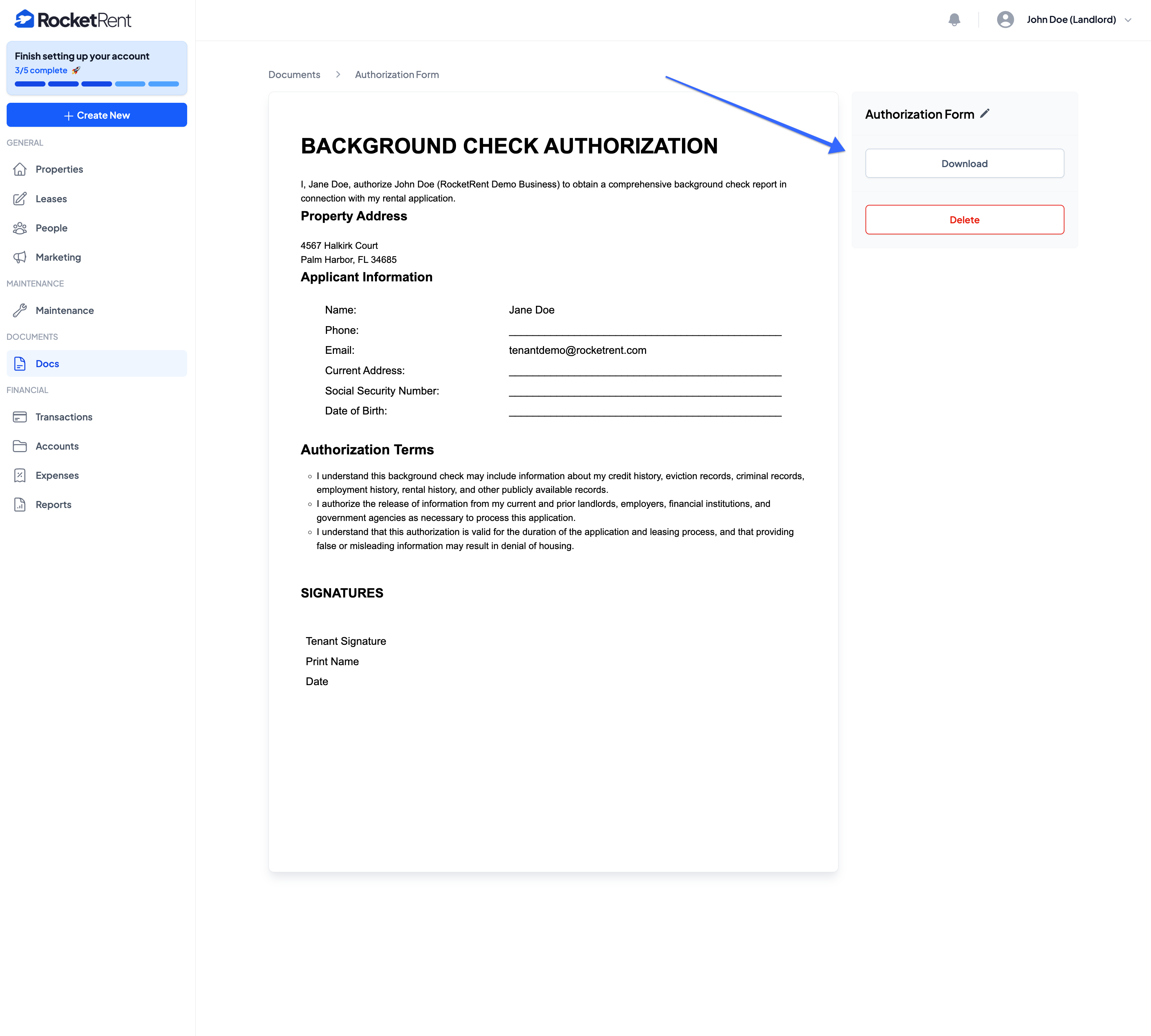
Task: Click the user avatar icon in header
Action: [x=1005, y=20]
